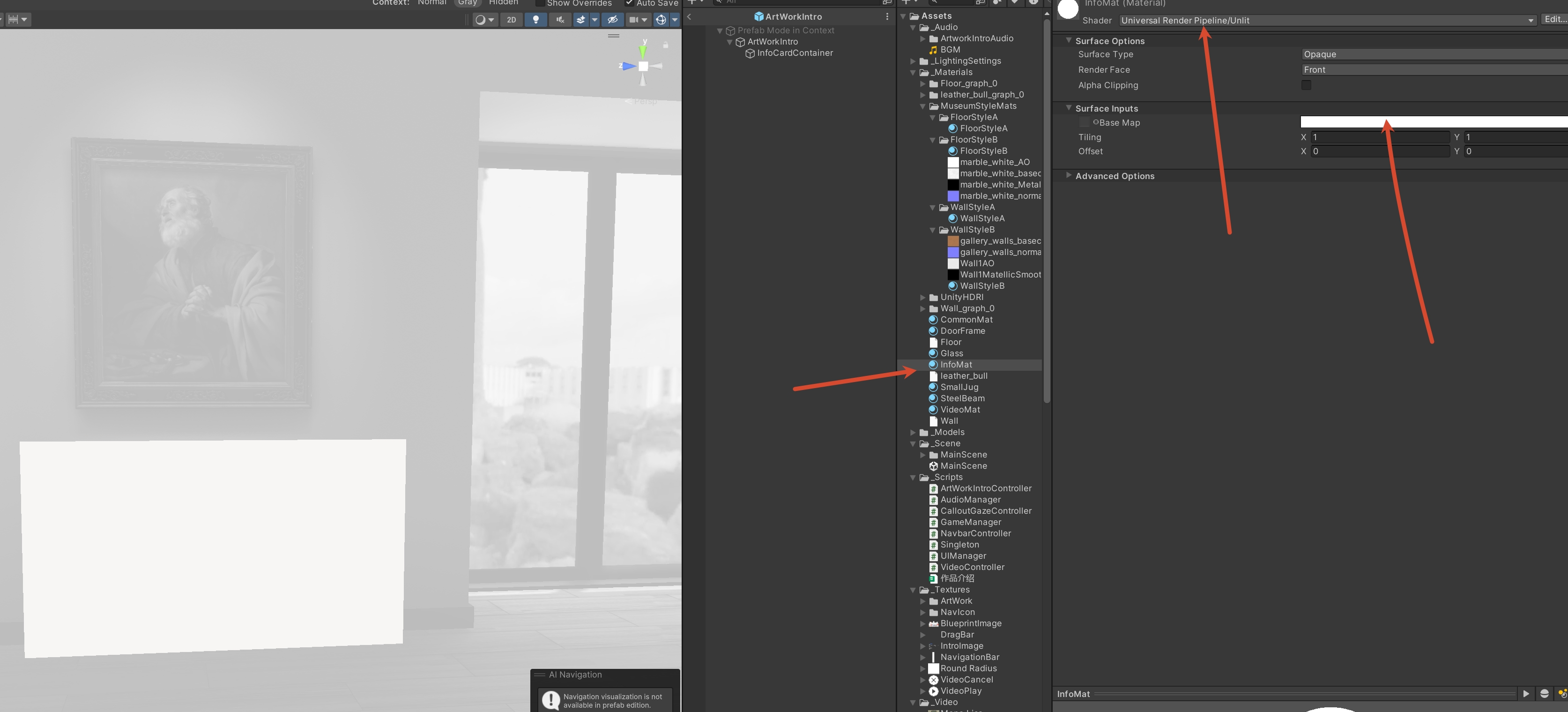This screenshot has width=1568, height=712.
Task: Expand the ArtworkIntroAudio folder
Action: pos(923,38)
